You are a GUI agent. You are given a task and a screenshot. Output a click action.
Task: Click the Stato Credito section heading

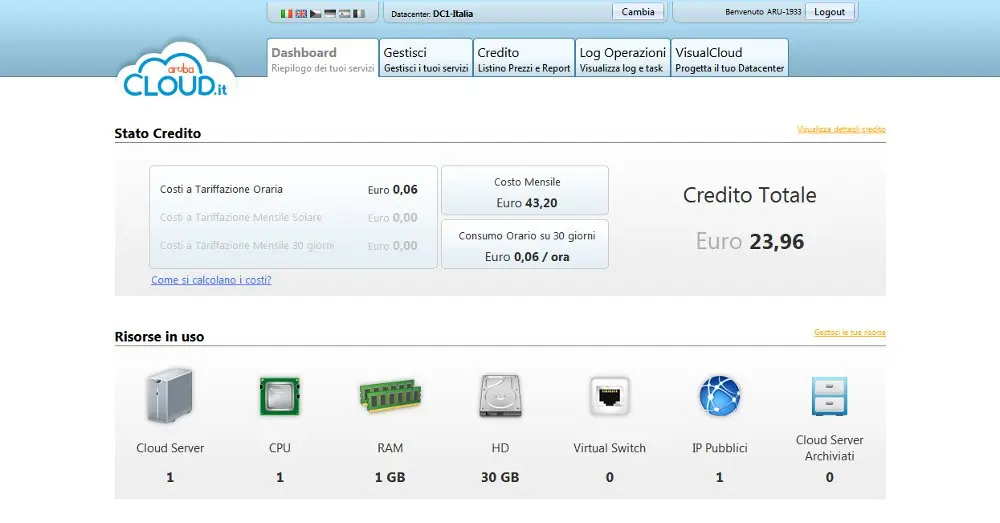(x=158, y=133)
